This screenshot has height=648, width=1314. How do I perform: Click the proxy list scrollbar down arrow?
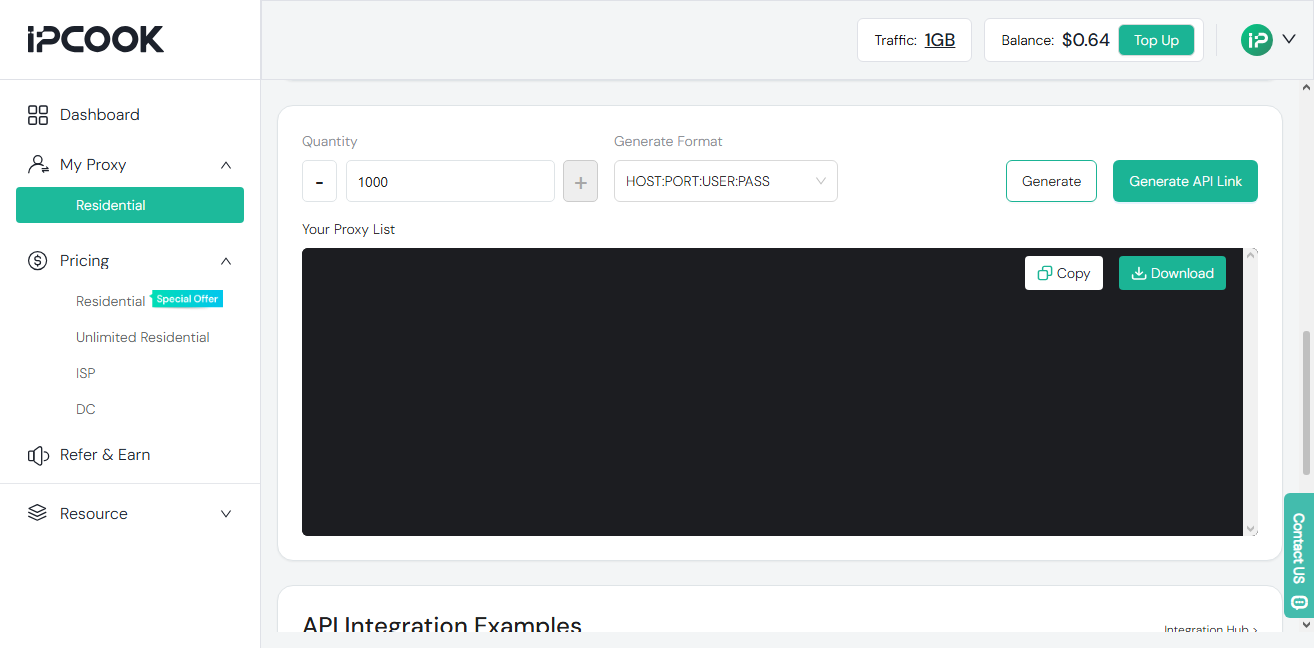[x=1251, y=529]
